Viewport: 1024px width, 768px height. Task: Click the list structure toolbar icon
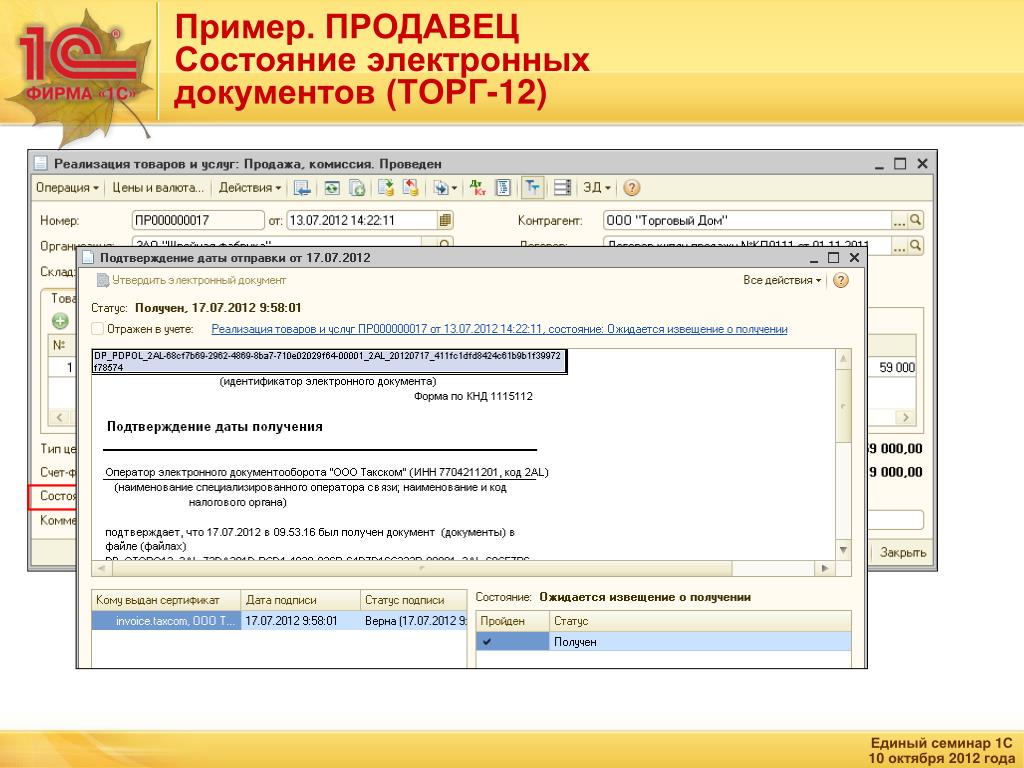(x=562, y=188)
